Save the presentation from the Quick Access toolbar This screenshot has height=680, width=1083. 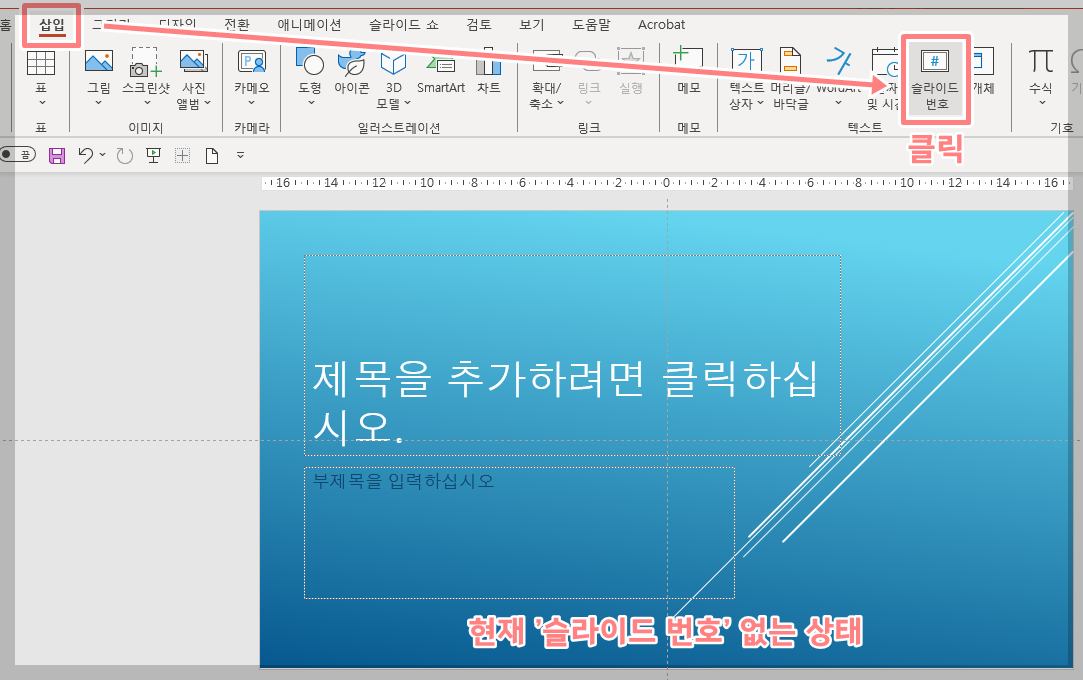click(55, 154)
